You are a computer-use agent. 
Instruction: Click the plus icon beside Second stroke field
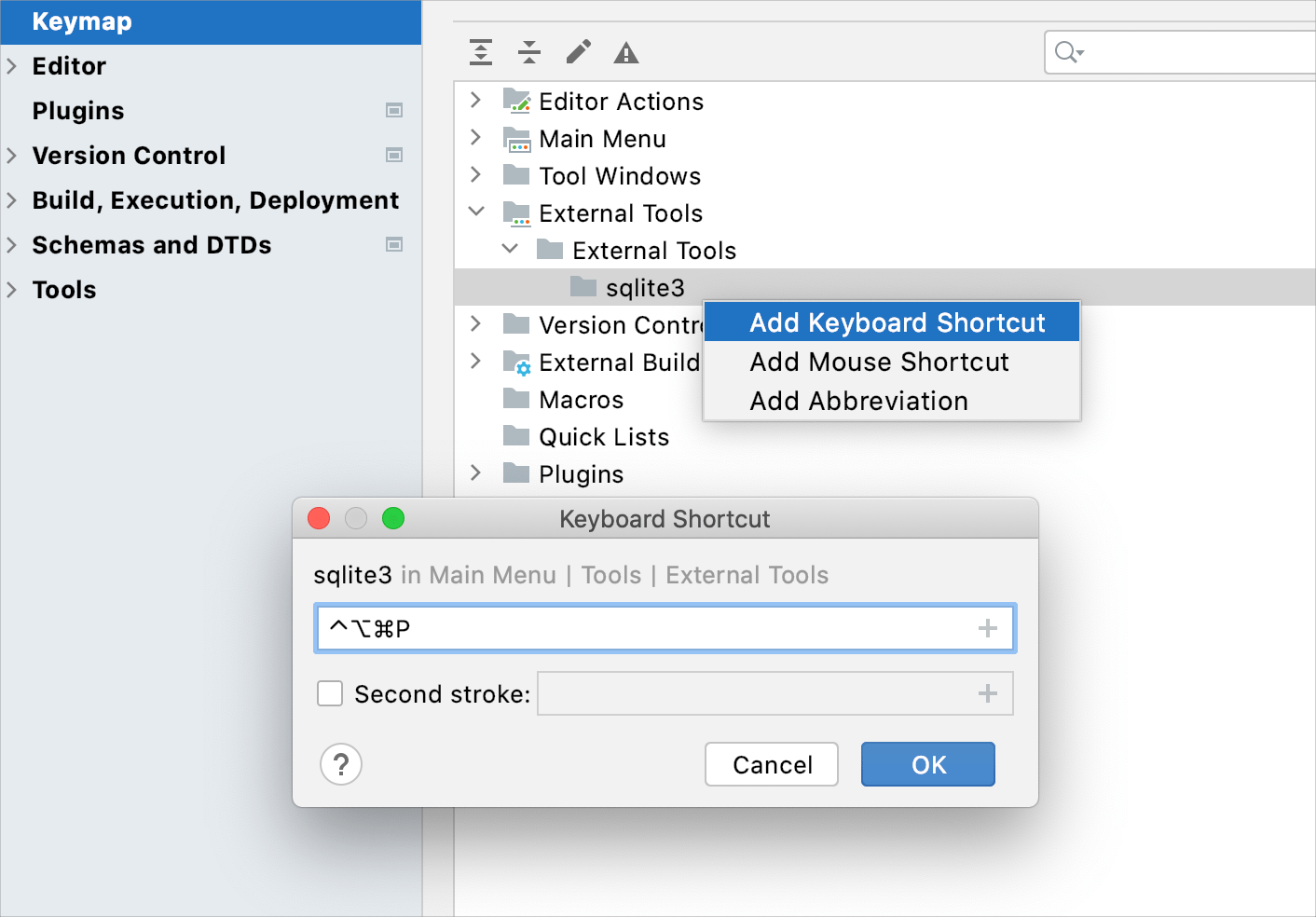(988, 693)
